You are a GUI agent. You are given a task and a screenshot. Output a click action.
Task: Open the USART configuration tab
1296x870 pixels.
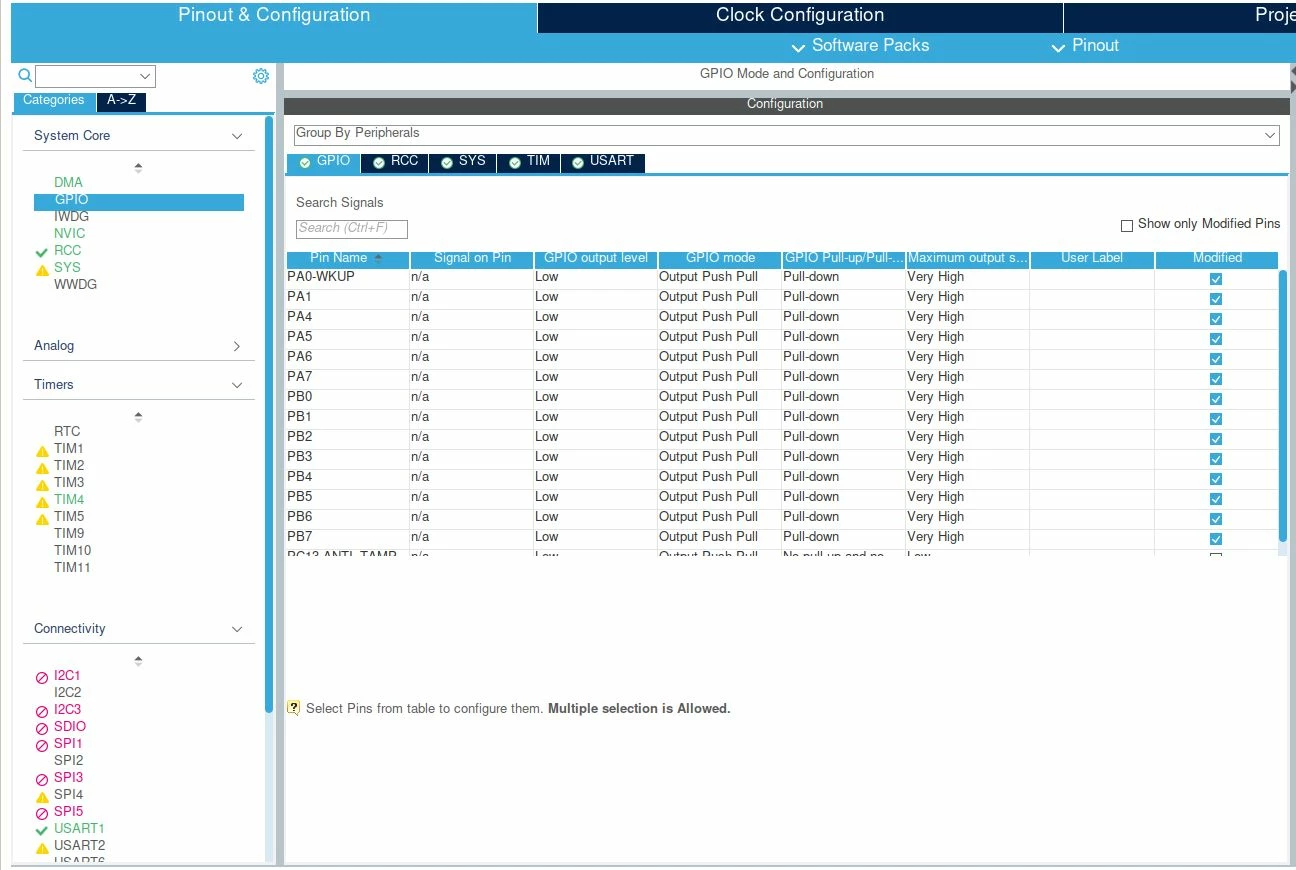coord(603,162)
